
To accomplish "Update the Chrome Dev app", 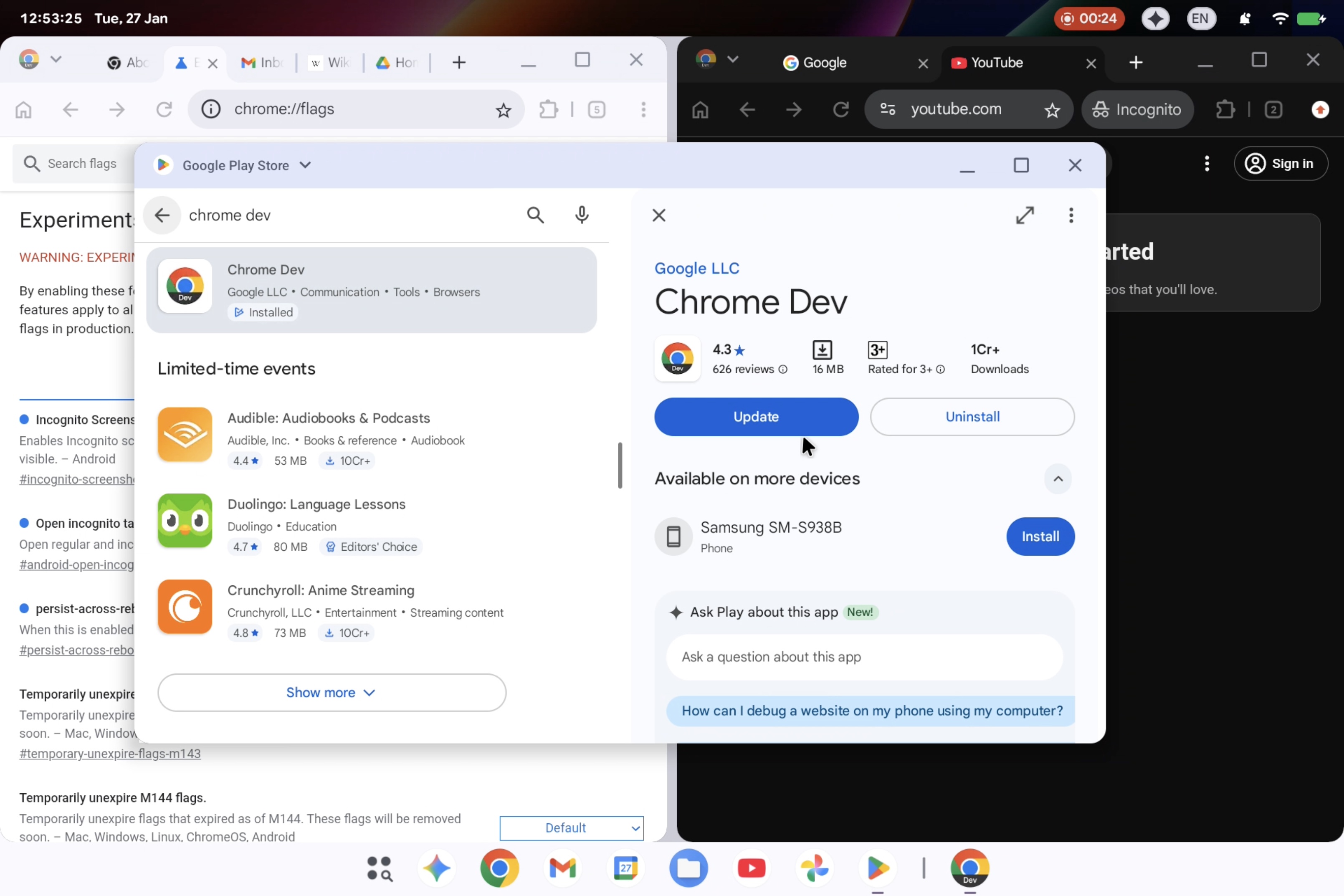I will click(755, 417).
